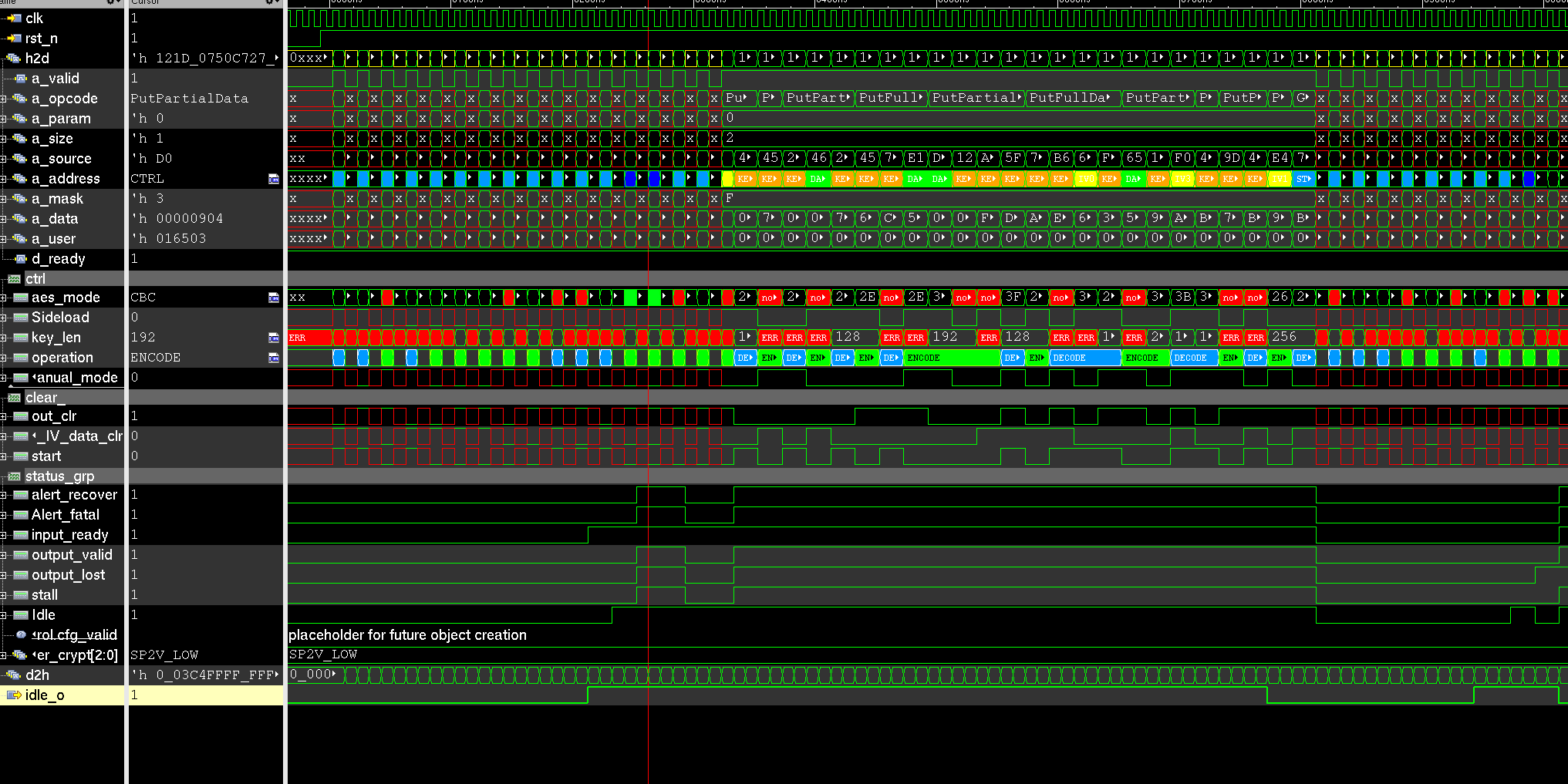
Task: Click the PutFullDa opcode waveform segment
Action: pos(1072,98)
